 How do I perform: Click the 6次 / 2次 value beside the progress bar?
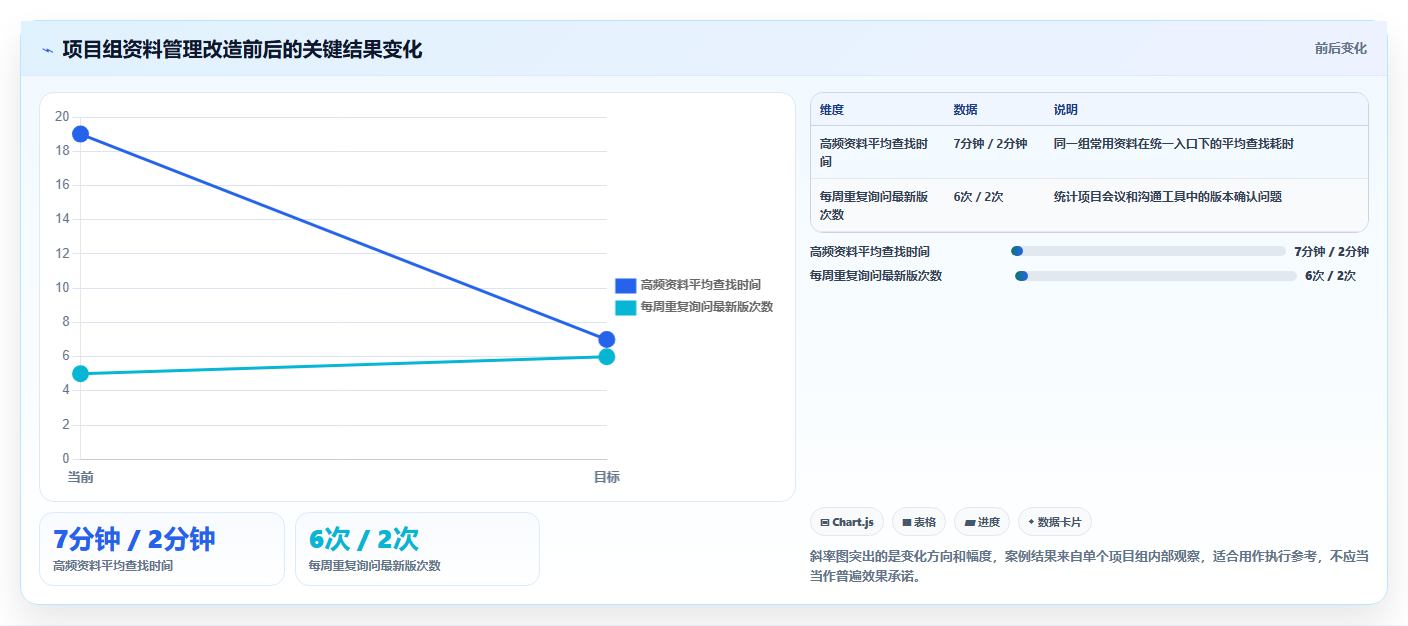[1331, 276]
